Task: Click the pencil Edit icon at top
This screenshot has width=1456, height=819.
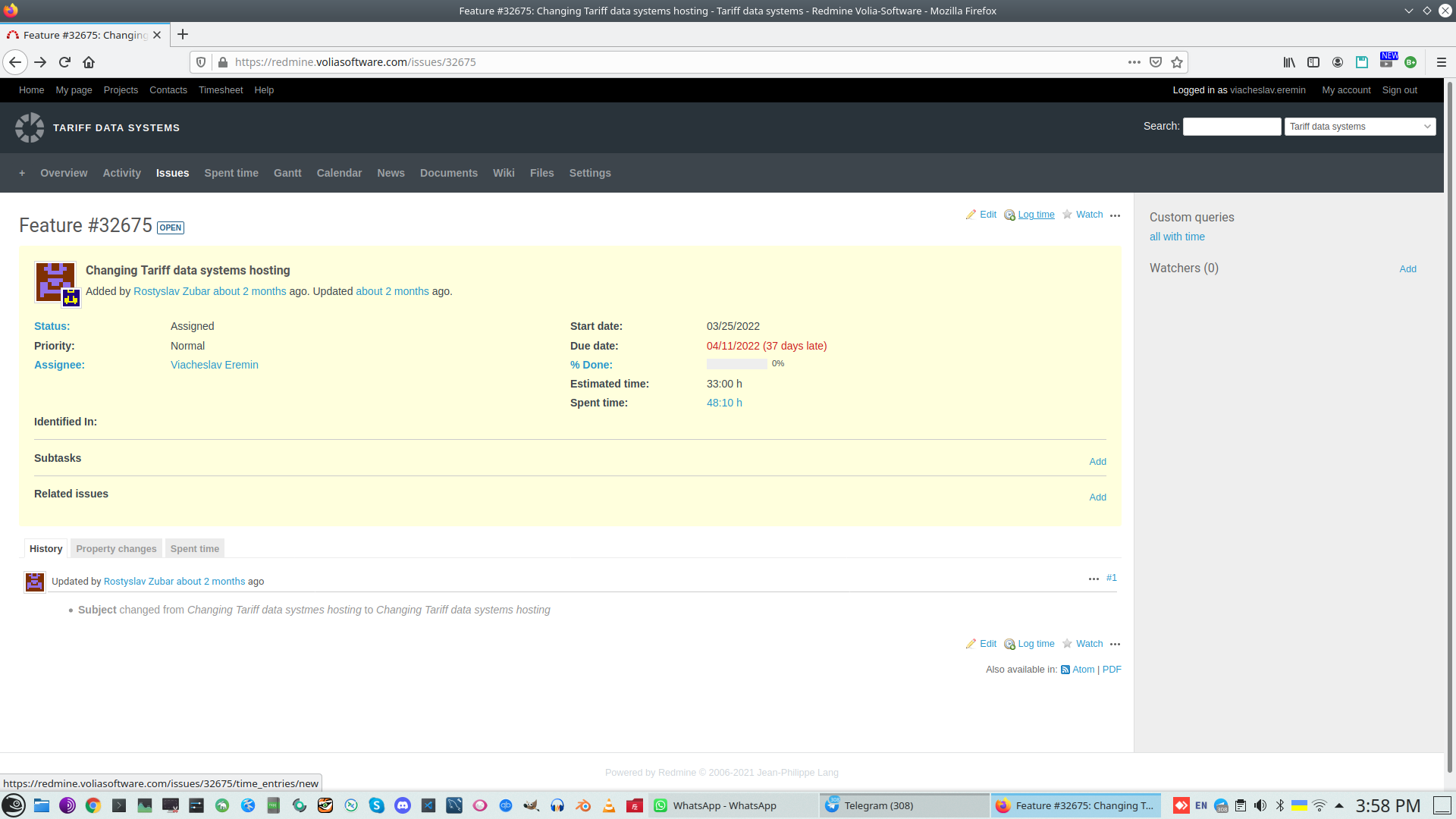Action: click(x=971, y=215)
